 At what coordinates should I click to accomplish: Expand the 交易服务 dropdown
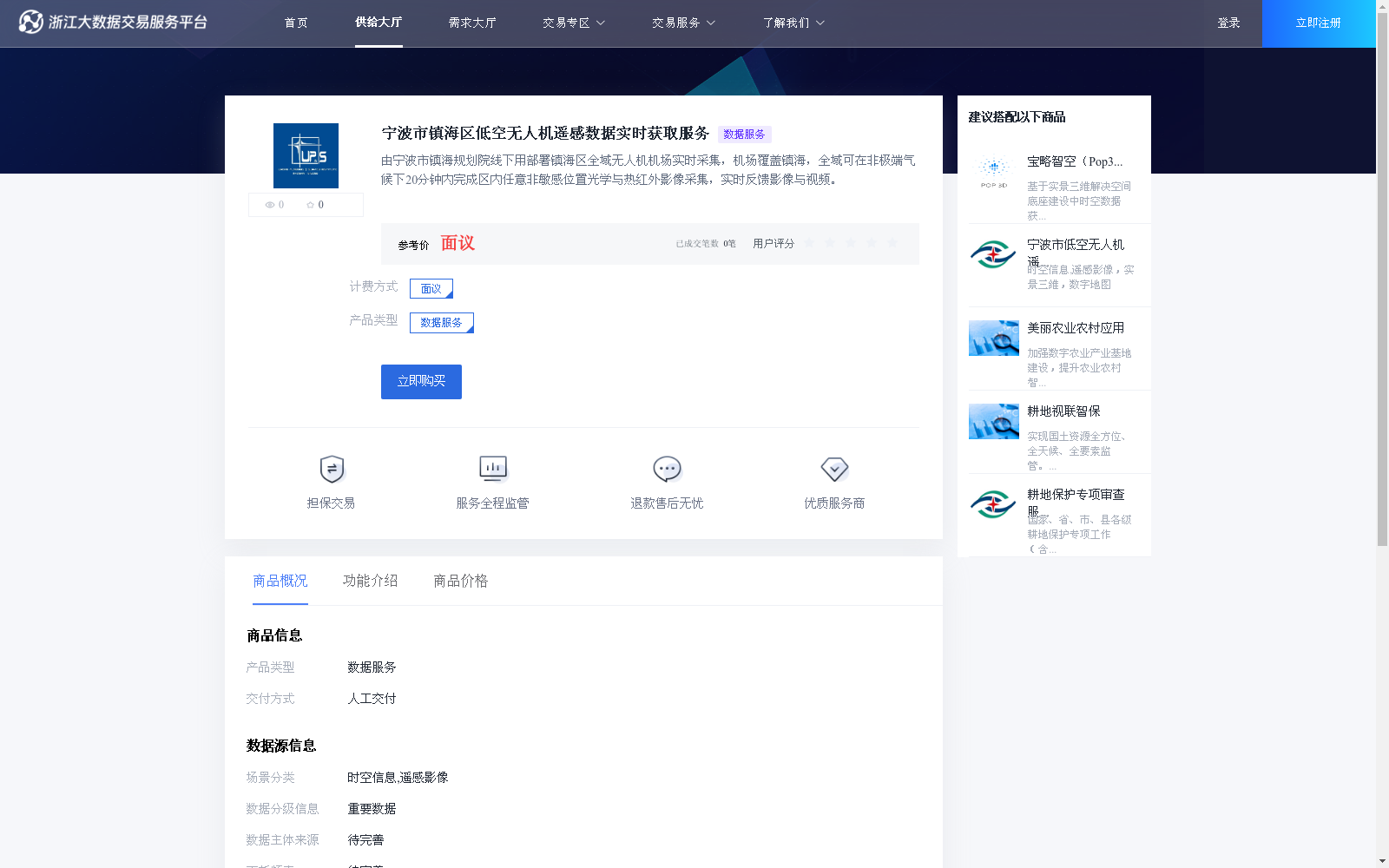coord(683,23)
